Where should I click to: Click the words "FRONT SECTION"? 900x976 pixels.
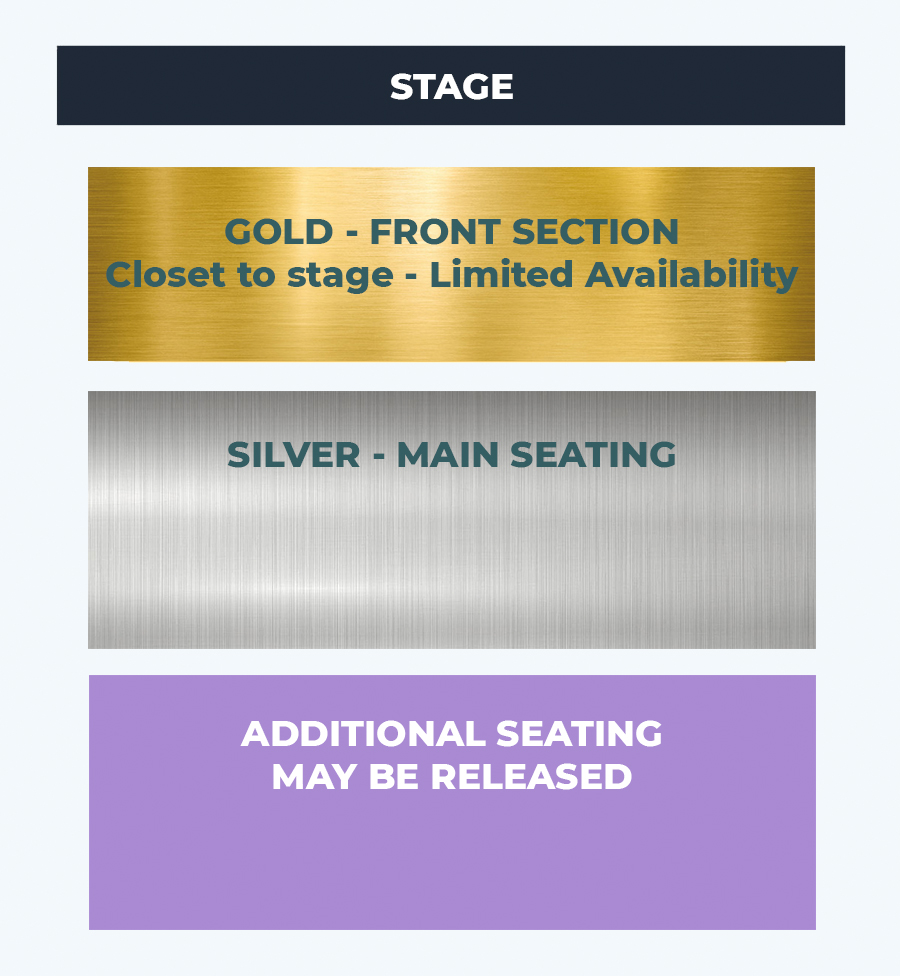[x=524, y=232]
